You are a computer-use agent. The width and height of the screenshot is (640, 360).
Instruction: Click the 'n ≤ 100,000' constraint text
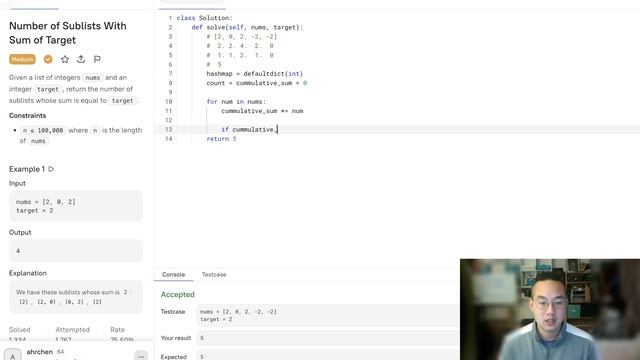pyautogui.click(x=42, y=130)
